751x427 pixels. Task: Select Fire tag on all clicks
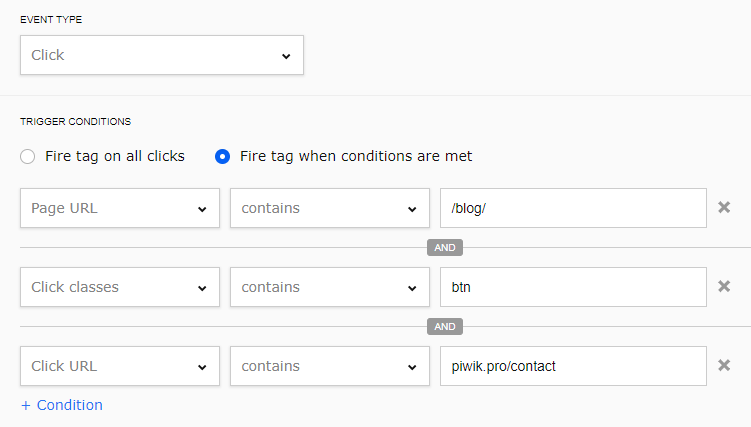click(28, 156)
